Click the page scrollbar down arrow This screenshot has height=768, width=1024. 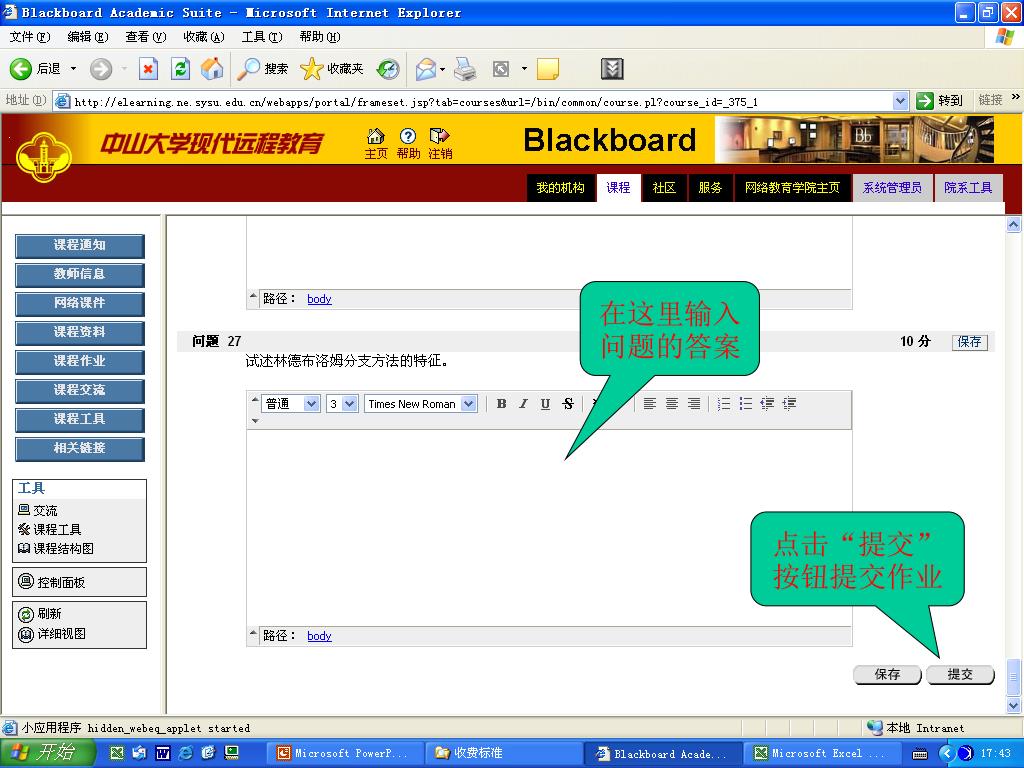pyautogui.click(x=1014, y=705)
